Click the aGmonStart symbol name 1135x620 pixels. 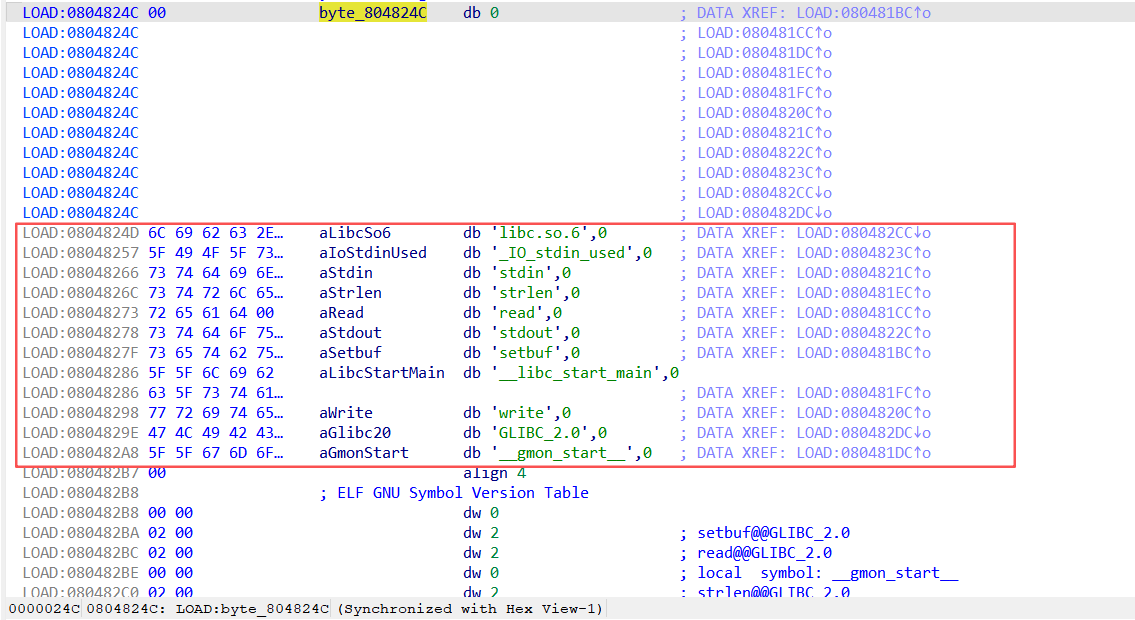tap(364, 453)
